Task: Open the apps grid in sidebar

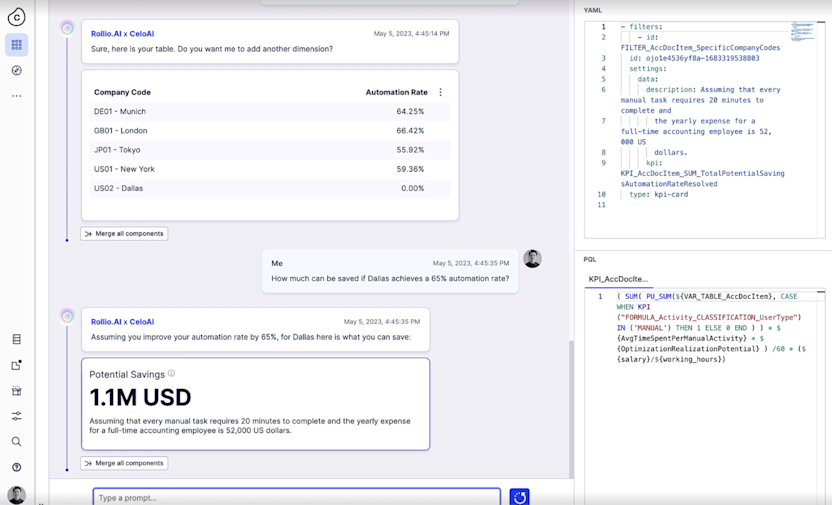Action: [16, 45]
